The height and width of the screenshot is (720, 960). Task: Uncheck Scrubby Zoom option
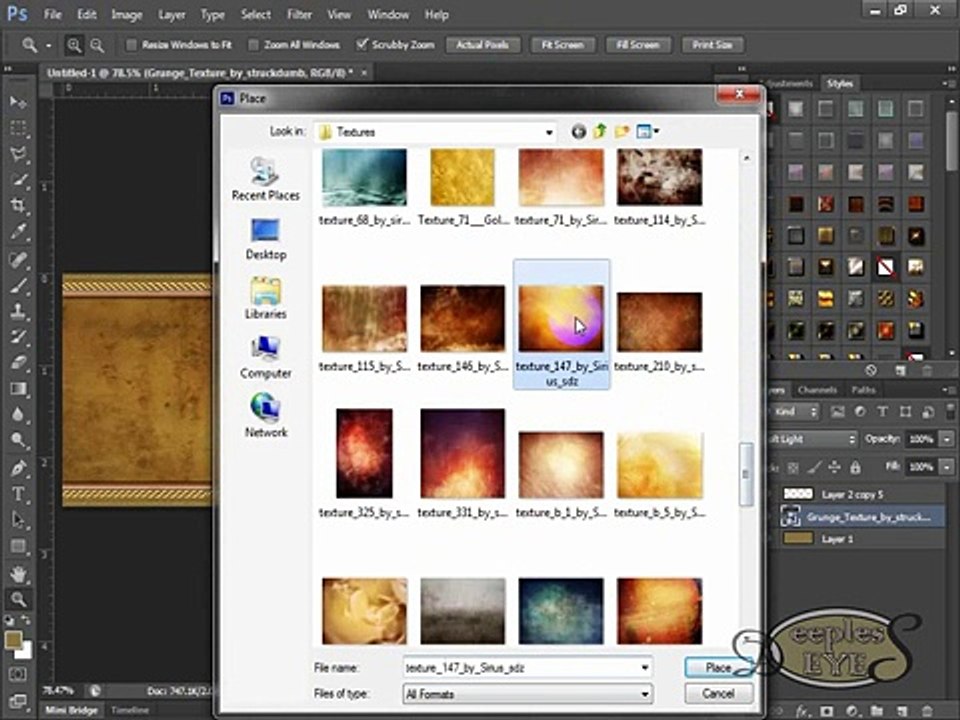[362, 44]
